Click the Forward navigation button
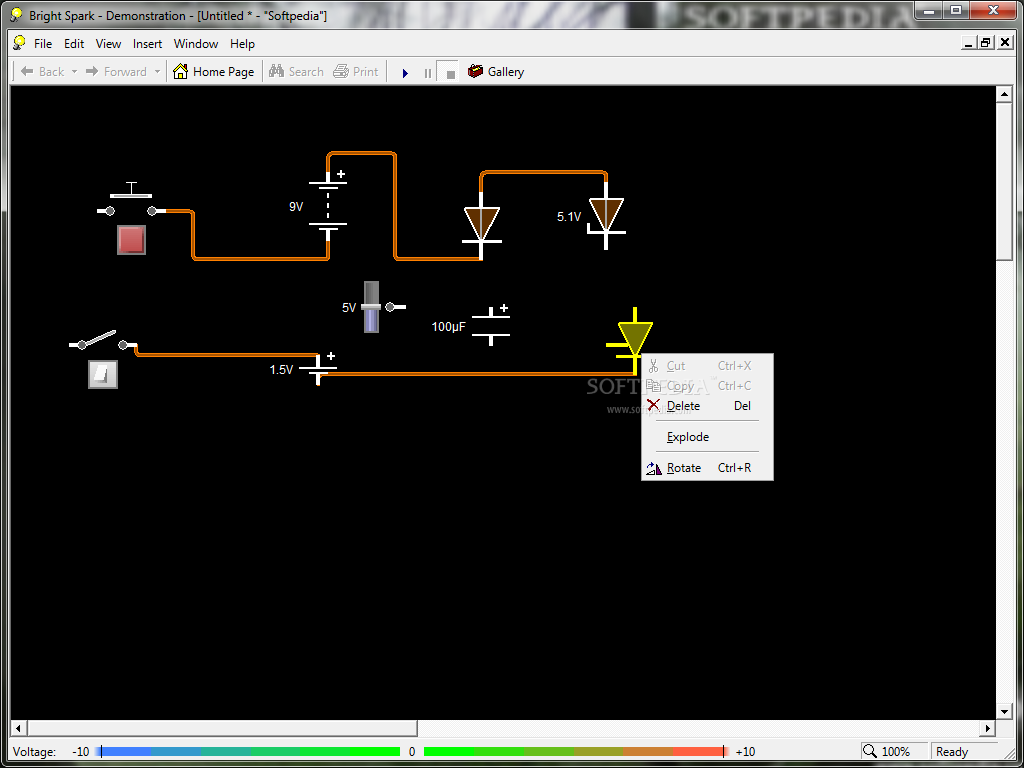Viewport: 1024px width, 768px height. point(117,72)
